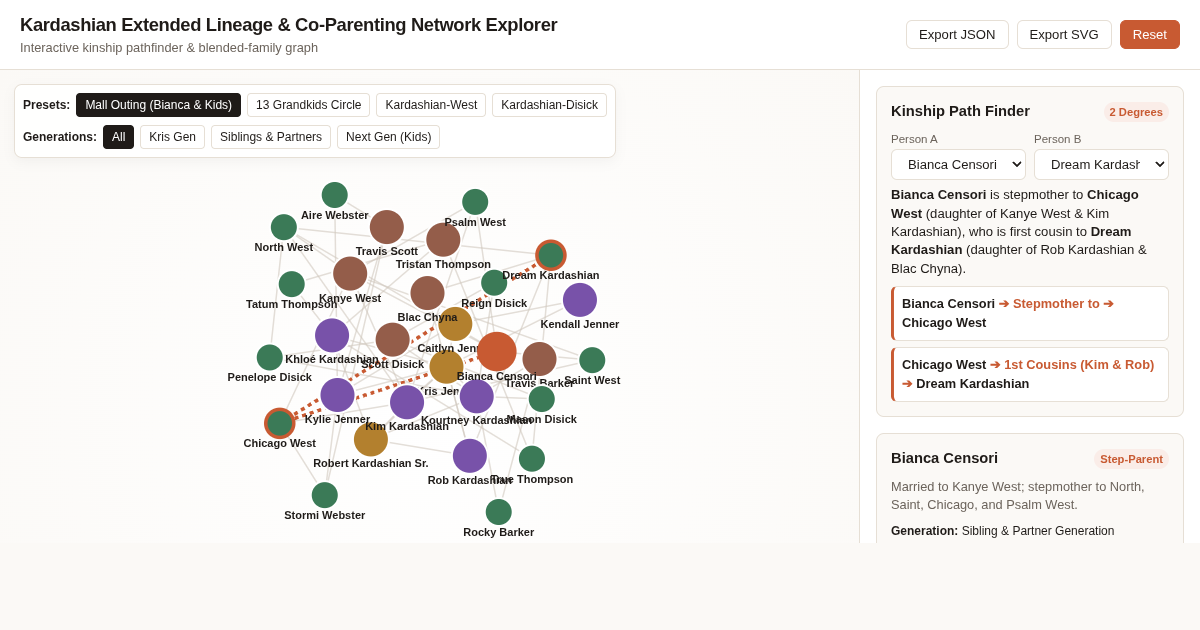The image size is (1200, 630).
Task: Select the highlighted Dream Kardashian node
Action: [x=551, y=255]
